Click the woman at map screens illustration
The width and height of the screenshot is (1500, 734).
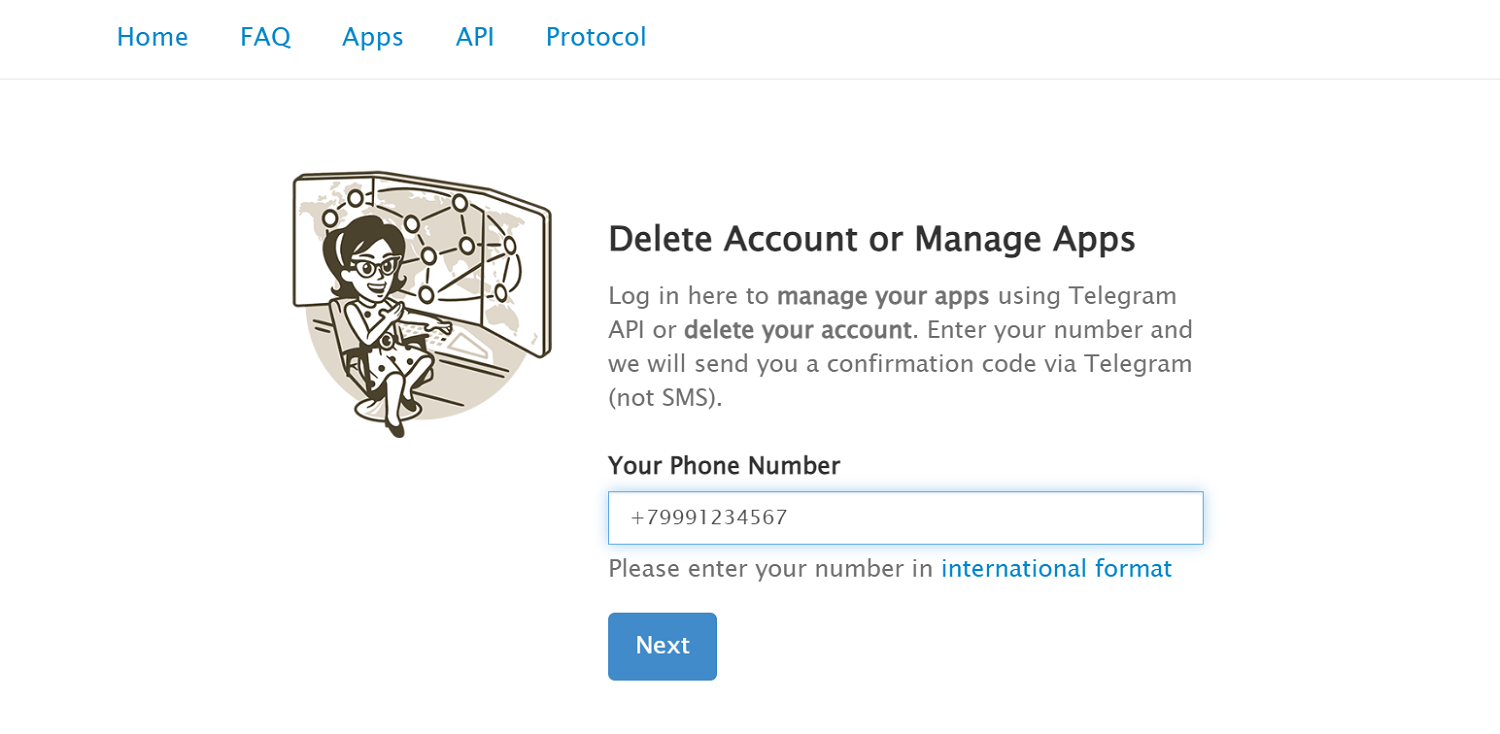[x=421, y=303]
